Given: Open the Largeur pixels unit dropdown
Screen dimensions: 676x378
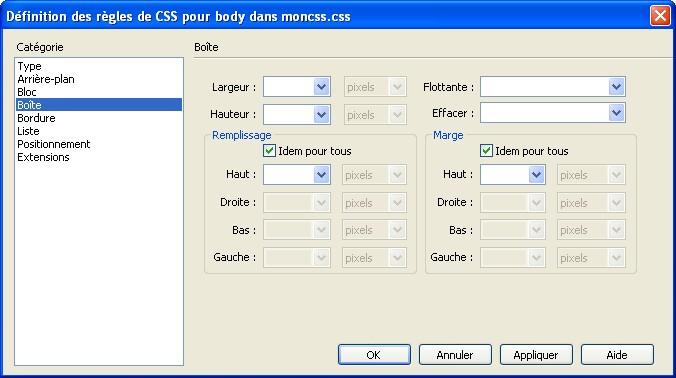Looking at the screenshot, I should [x=397, y=87].
